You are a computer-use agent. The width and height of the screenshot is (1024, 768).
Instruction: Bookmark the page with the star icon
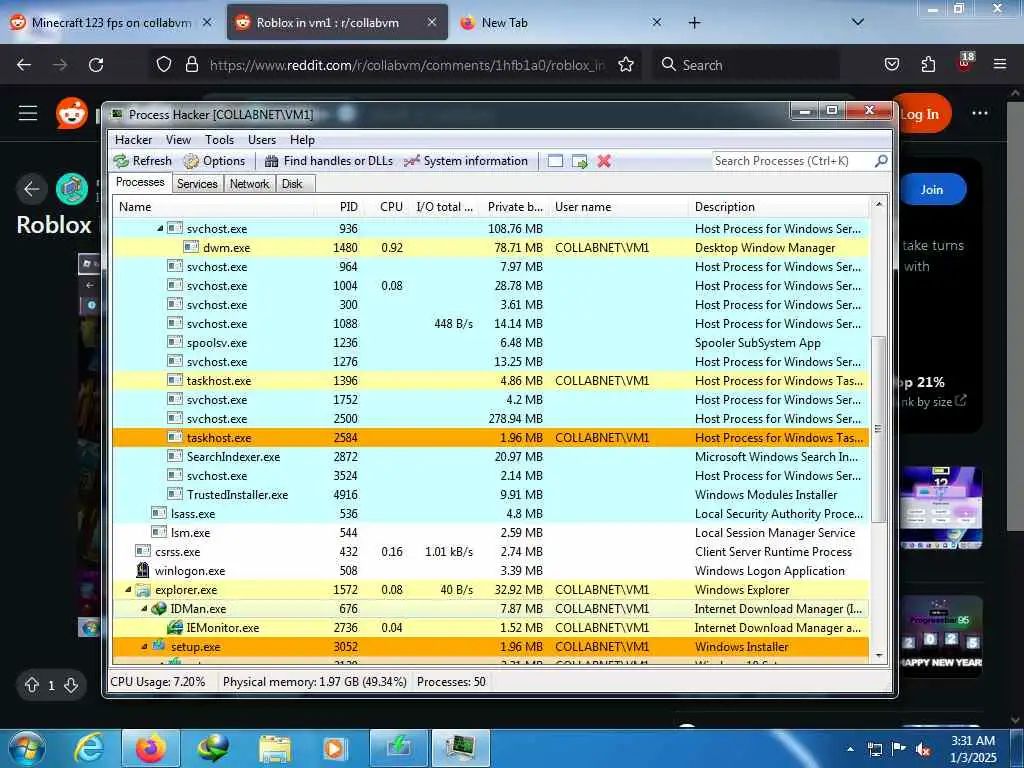pos(626,65)
